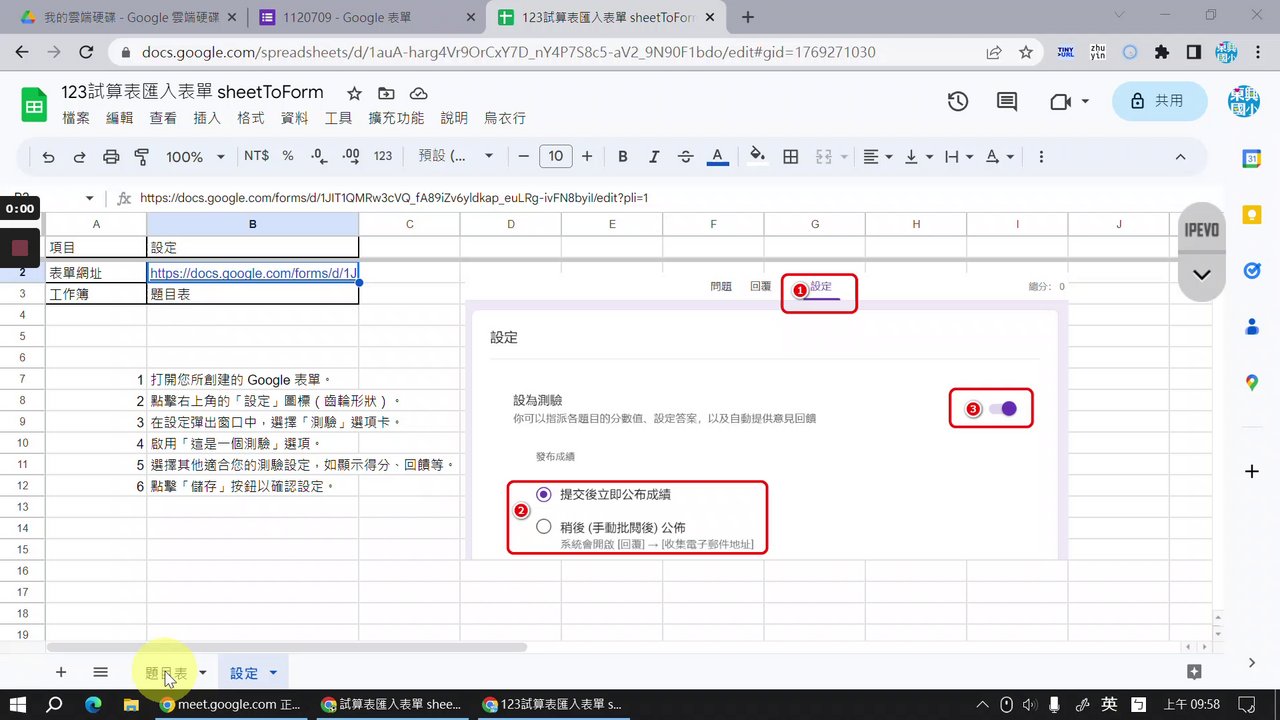Open the cell borders menu
The width and height of the screenshot is (1280, 720).
790,157
